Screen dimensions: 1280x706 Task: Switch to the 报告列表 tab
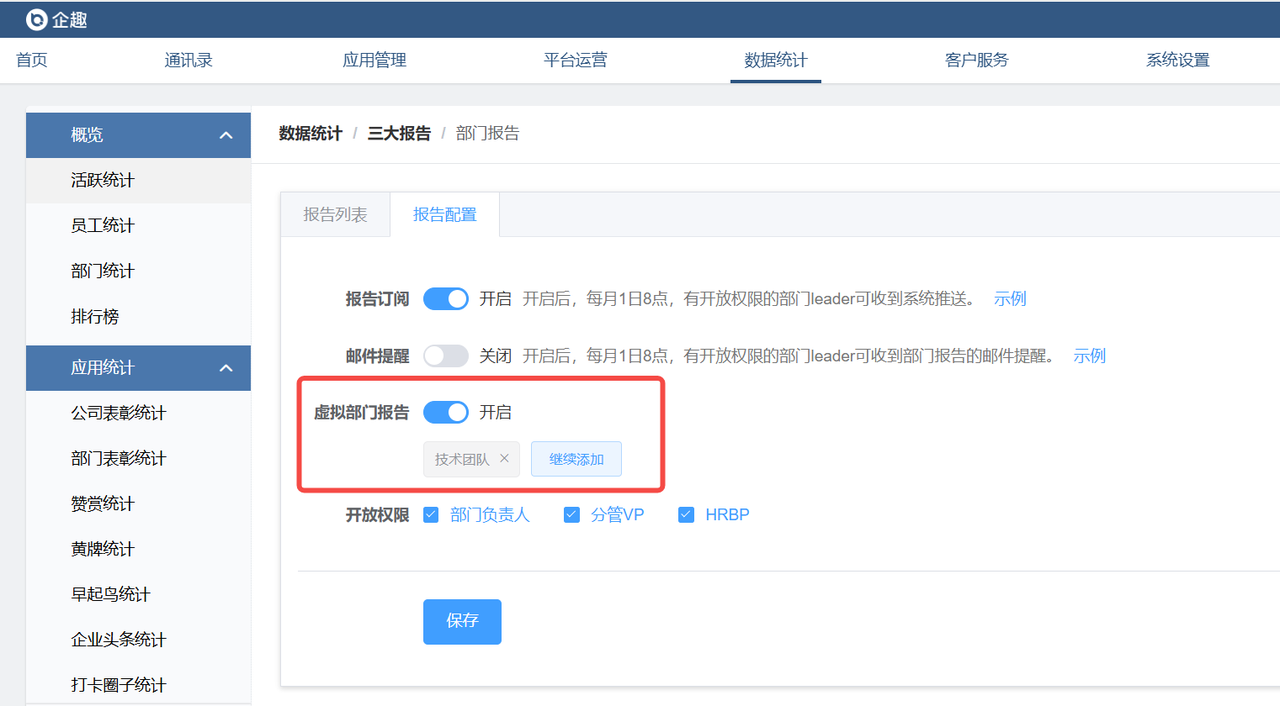[335, 215]
